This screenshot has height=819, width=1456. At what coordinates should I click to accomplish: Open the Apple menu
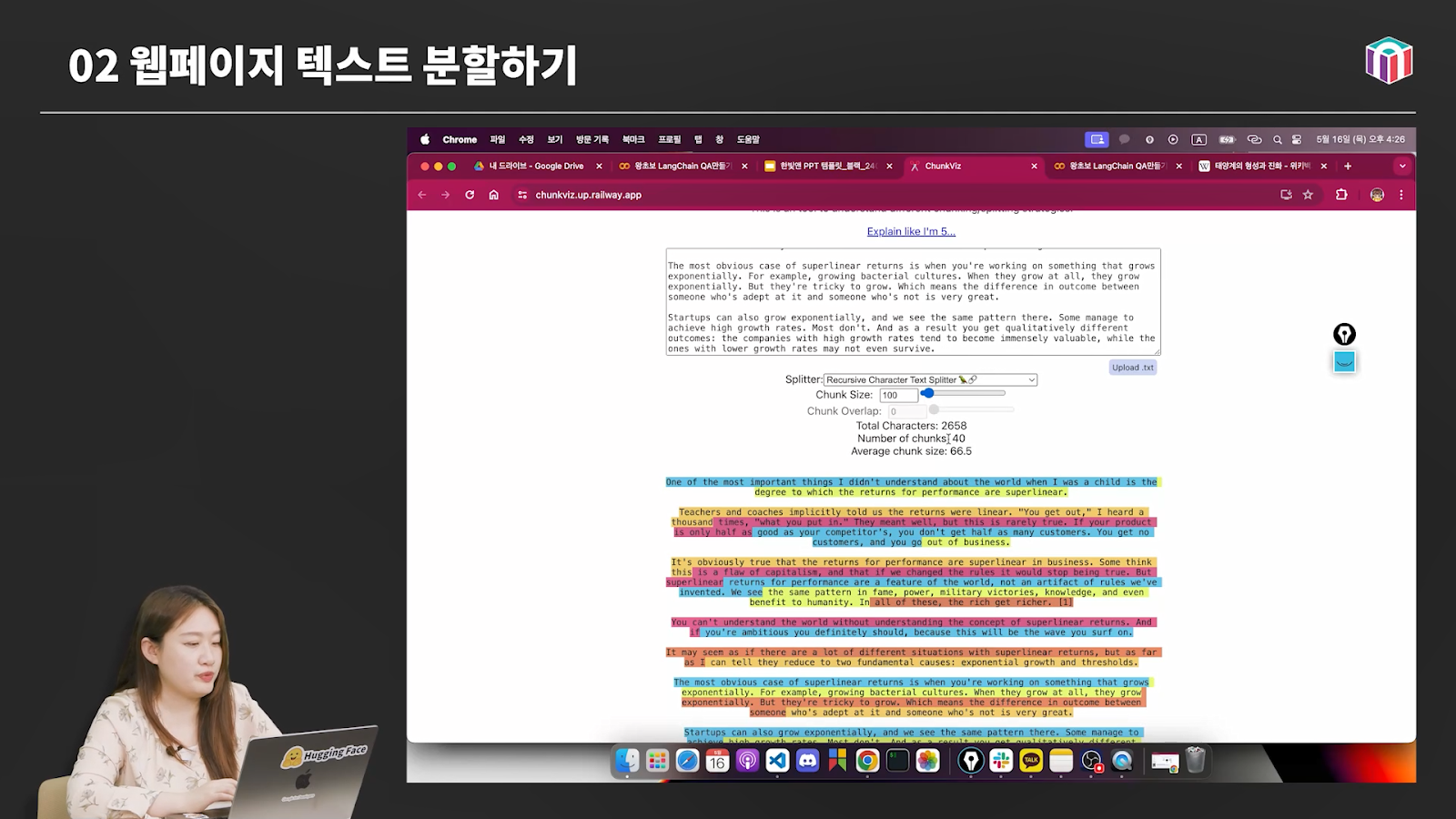click(425, 139)
